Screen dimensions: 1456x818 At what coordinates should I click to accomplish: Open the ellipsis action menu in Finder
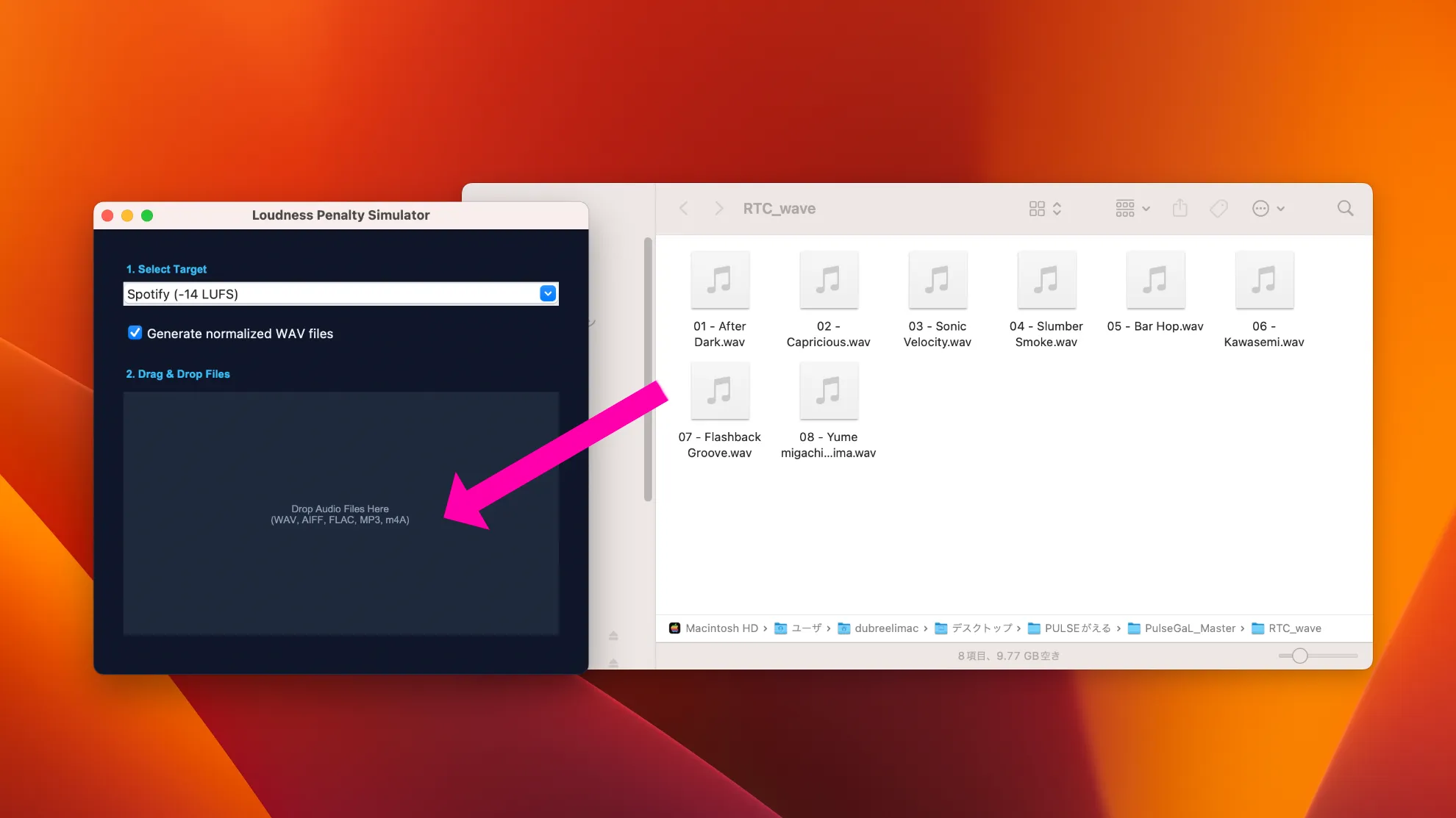[1267, 209]
